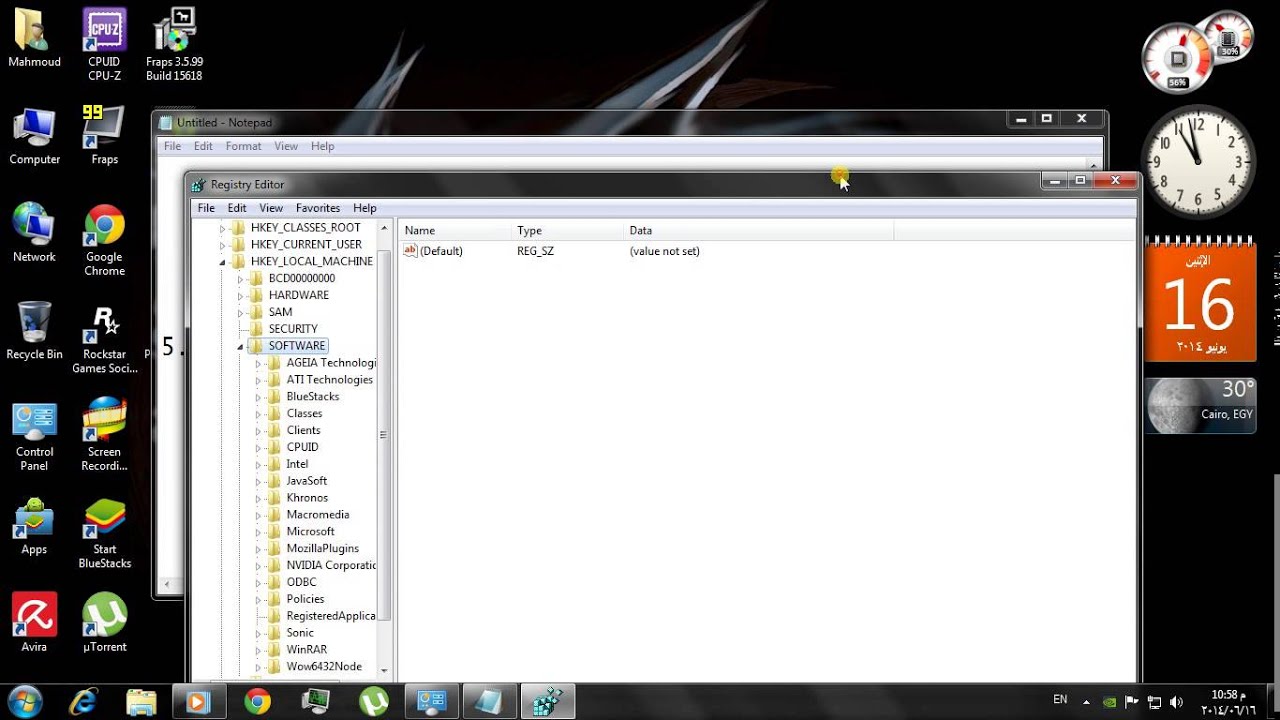Open the Recycle Bin
1280x720 pixels.
[x=35, y=331]
